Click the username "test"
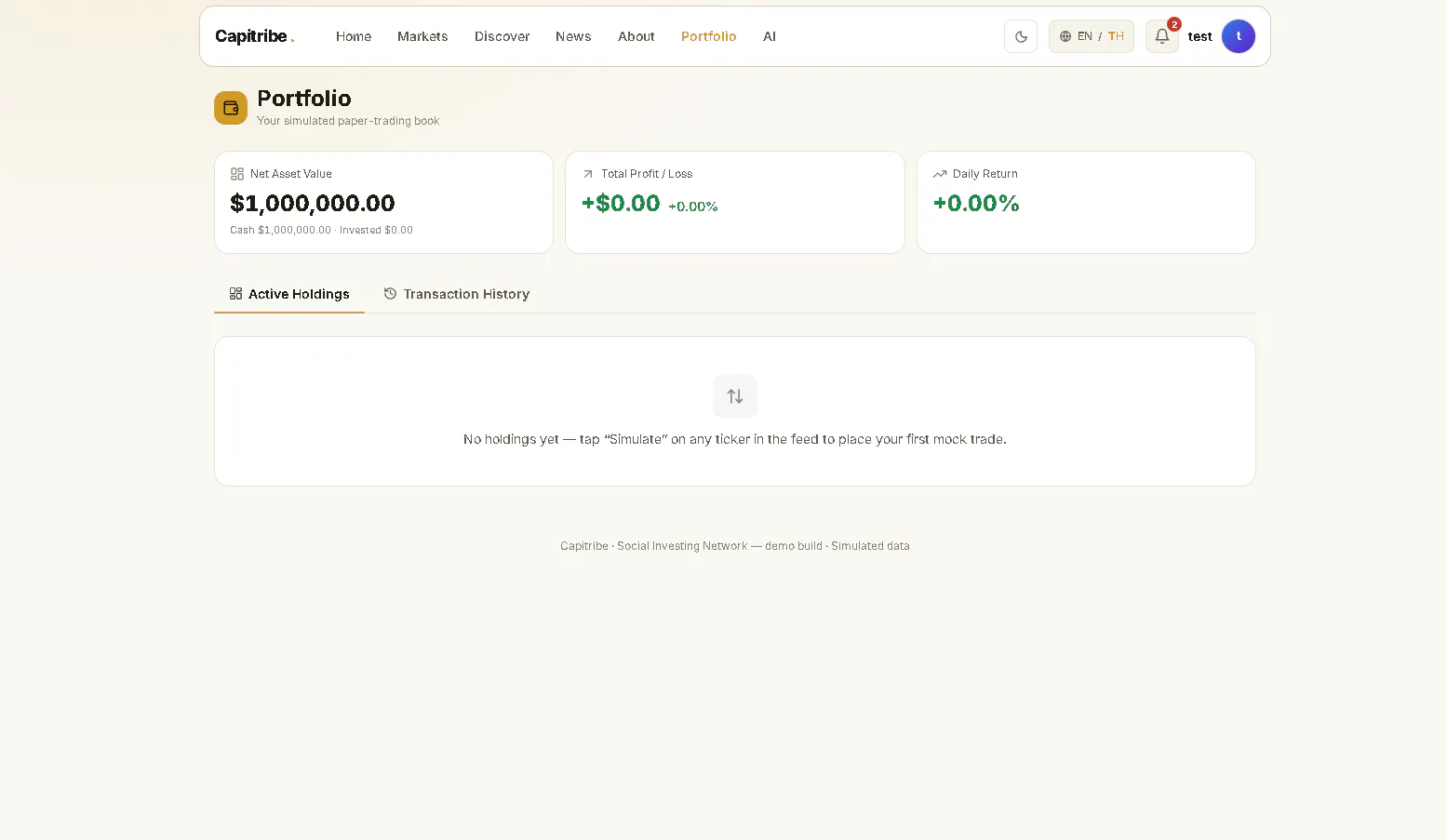 click(1200, 36)
